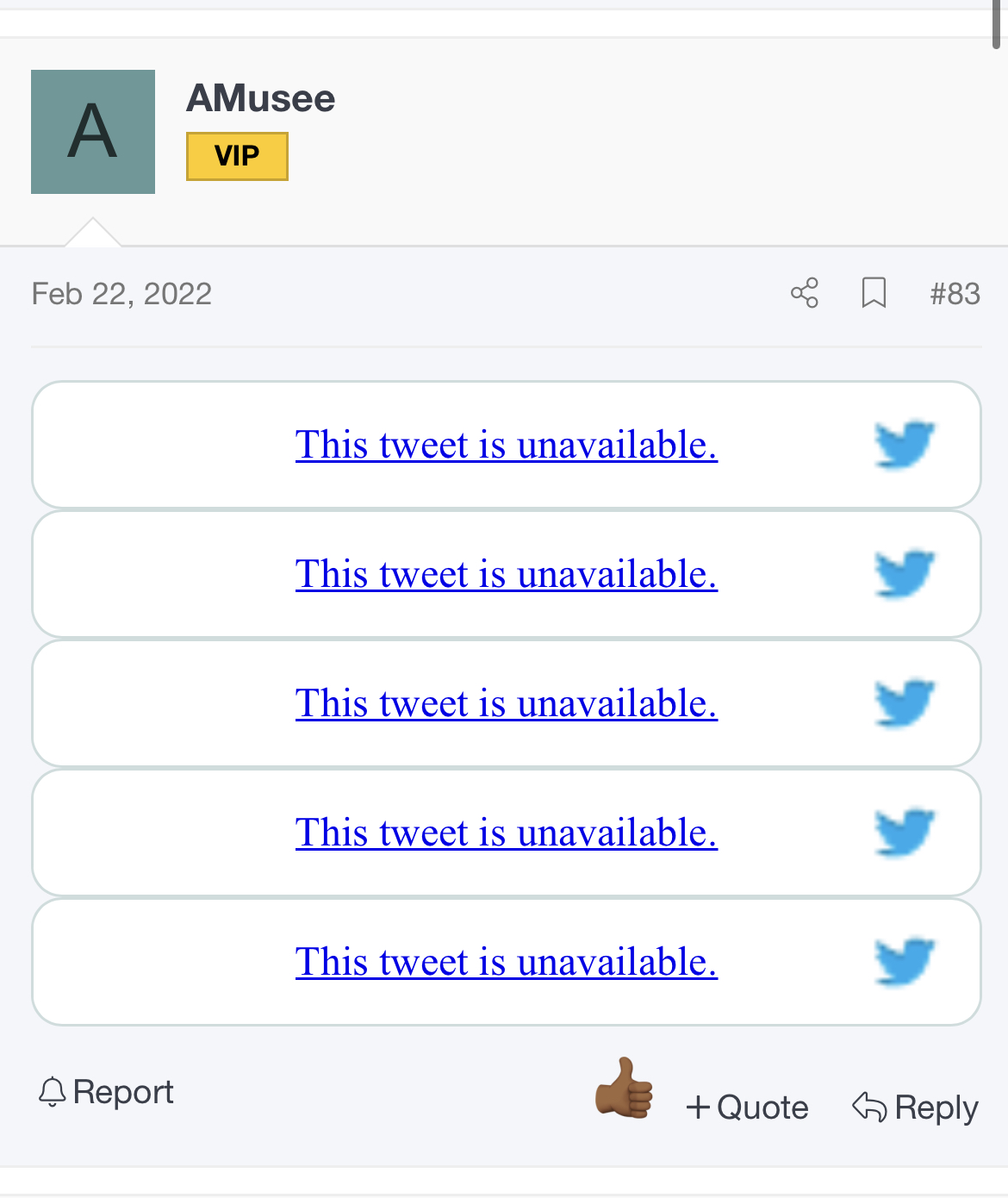Report this post using the bell button
The image size is (1008, 1198).
pos(106,1092)
